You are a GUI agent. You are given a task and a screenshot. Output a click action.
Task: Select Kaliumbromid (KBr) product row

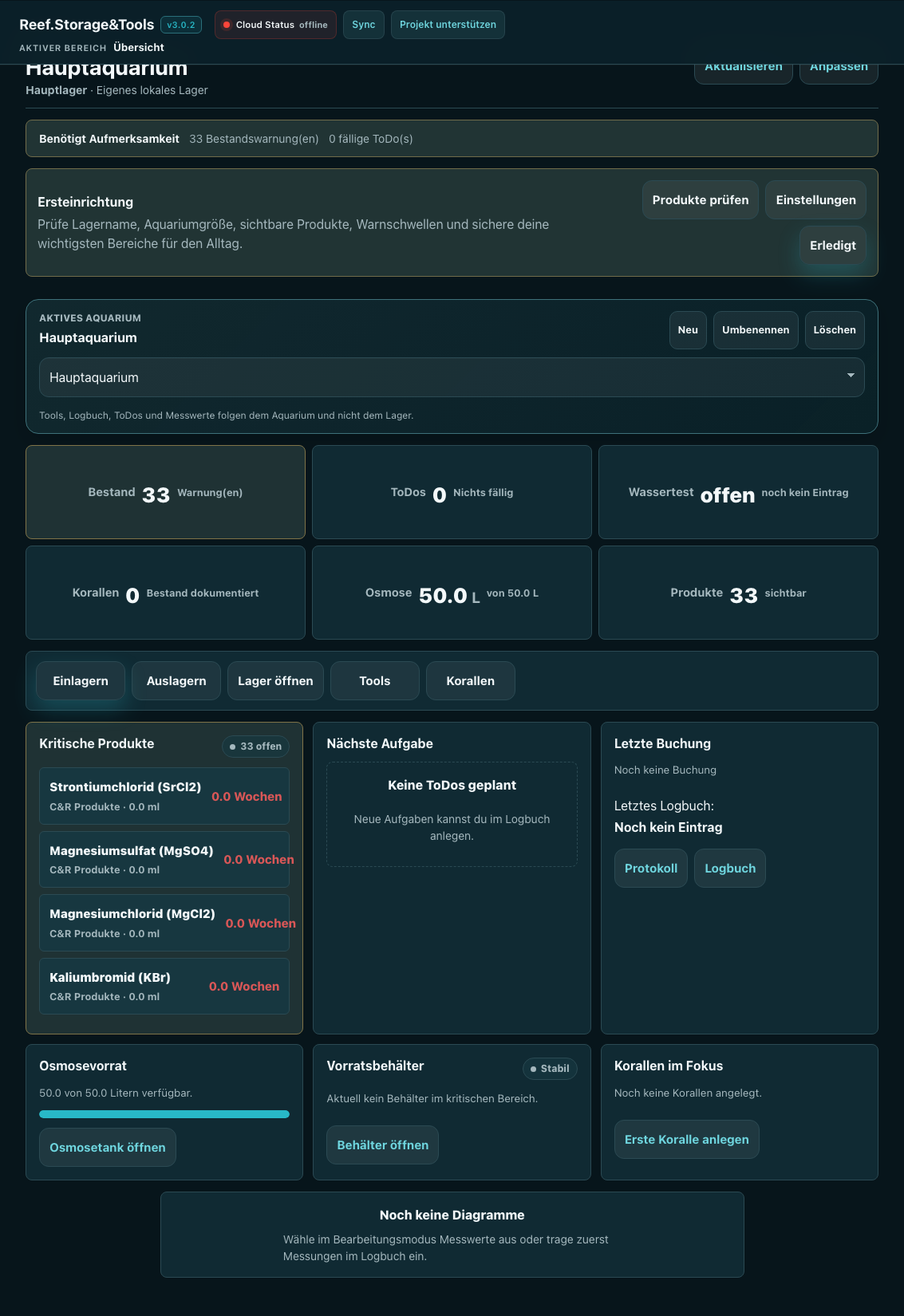pos(164,986)
